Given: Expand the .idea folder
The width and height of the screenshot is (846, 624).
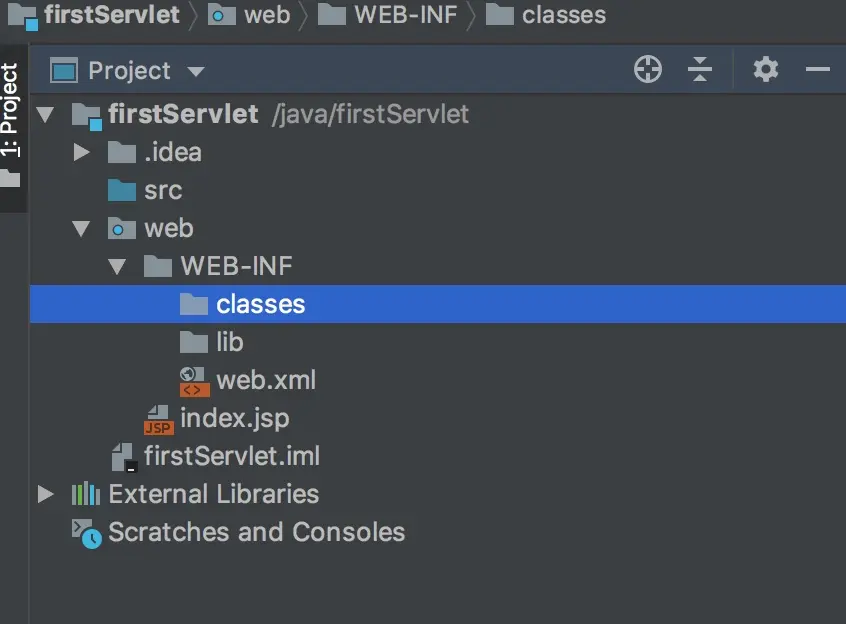Looking at the screenshot, I should click(82, 153).
